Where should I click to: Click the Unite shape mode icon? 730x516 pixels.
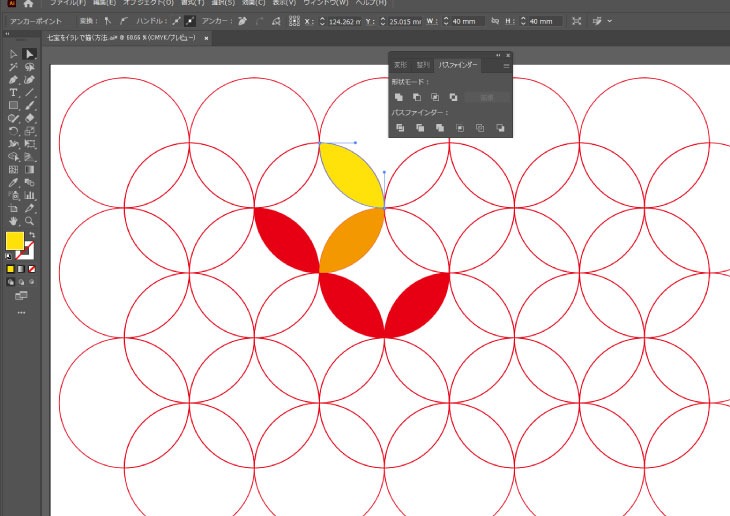point(399,97)
